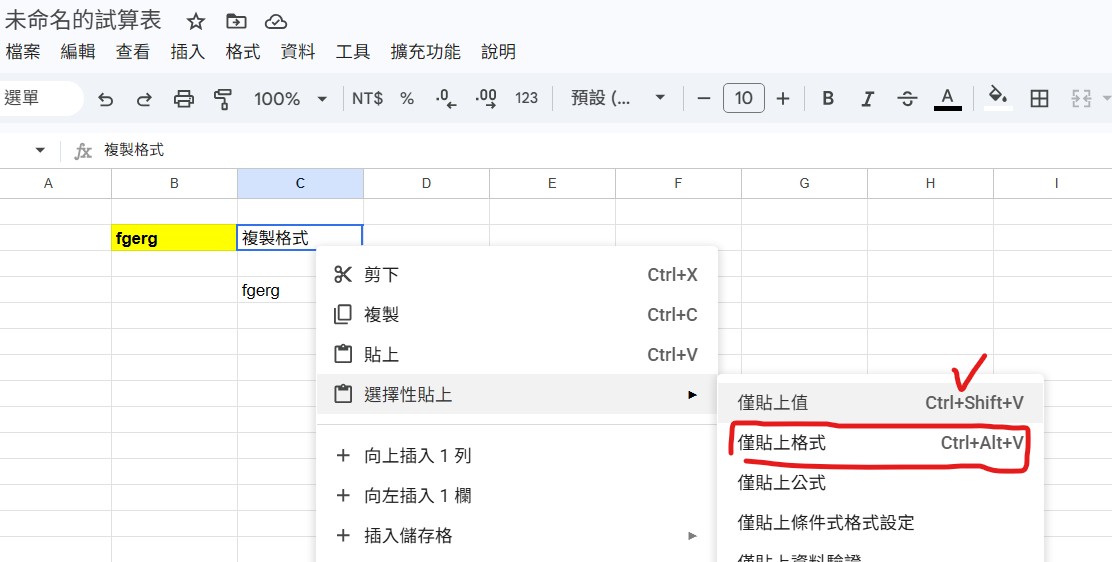
Task: Decrease decimal places
Action: [x=446, y=99]
